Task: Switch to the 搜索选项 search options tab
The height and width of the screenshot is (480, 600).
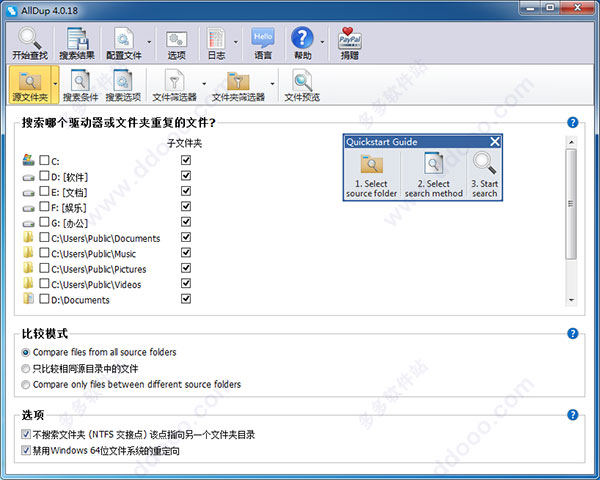Action: [x=123, y=86]
